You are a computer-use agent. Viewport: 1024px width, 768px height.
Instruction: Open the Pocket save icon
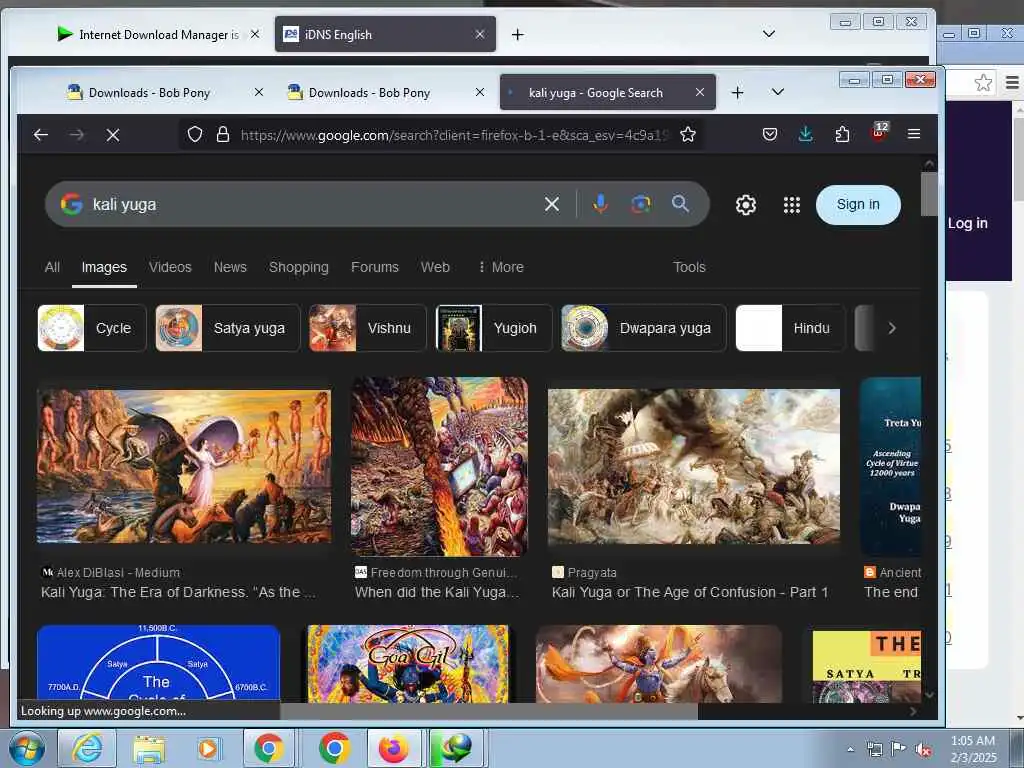tap(770, 135)
